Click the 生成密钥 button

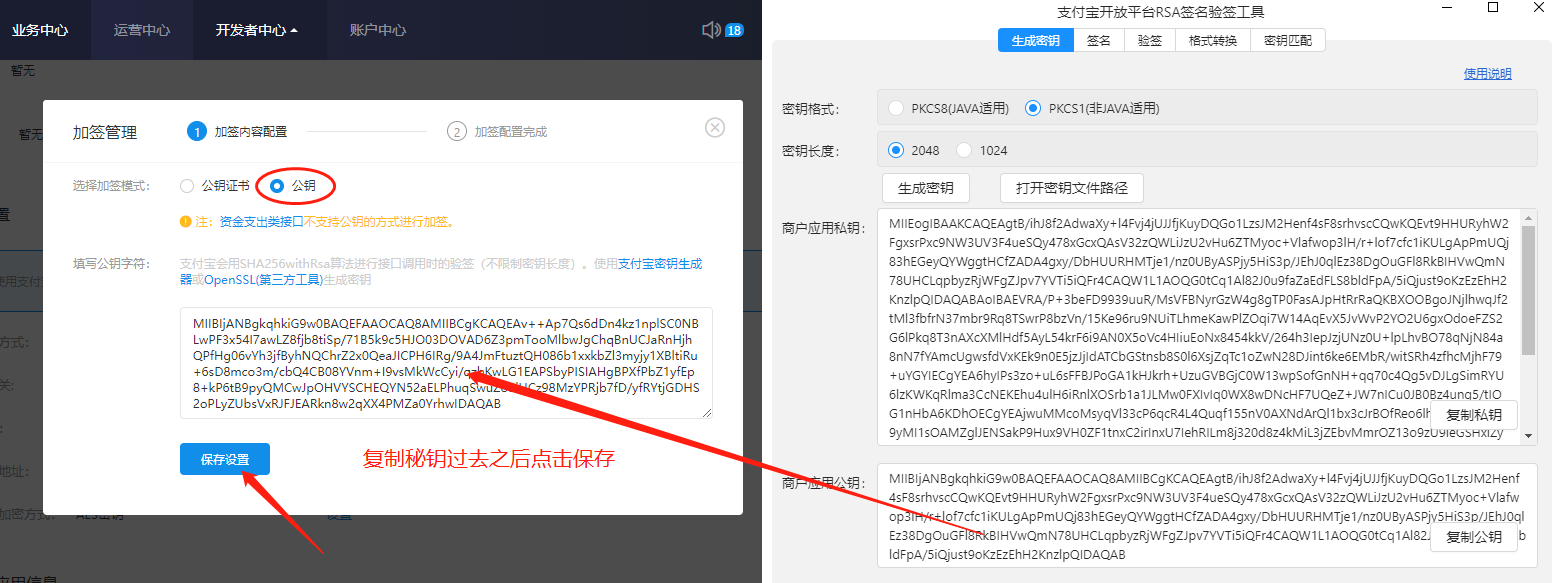[926, 188]
